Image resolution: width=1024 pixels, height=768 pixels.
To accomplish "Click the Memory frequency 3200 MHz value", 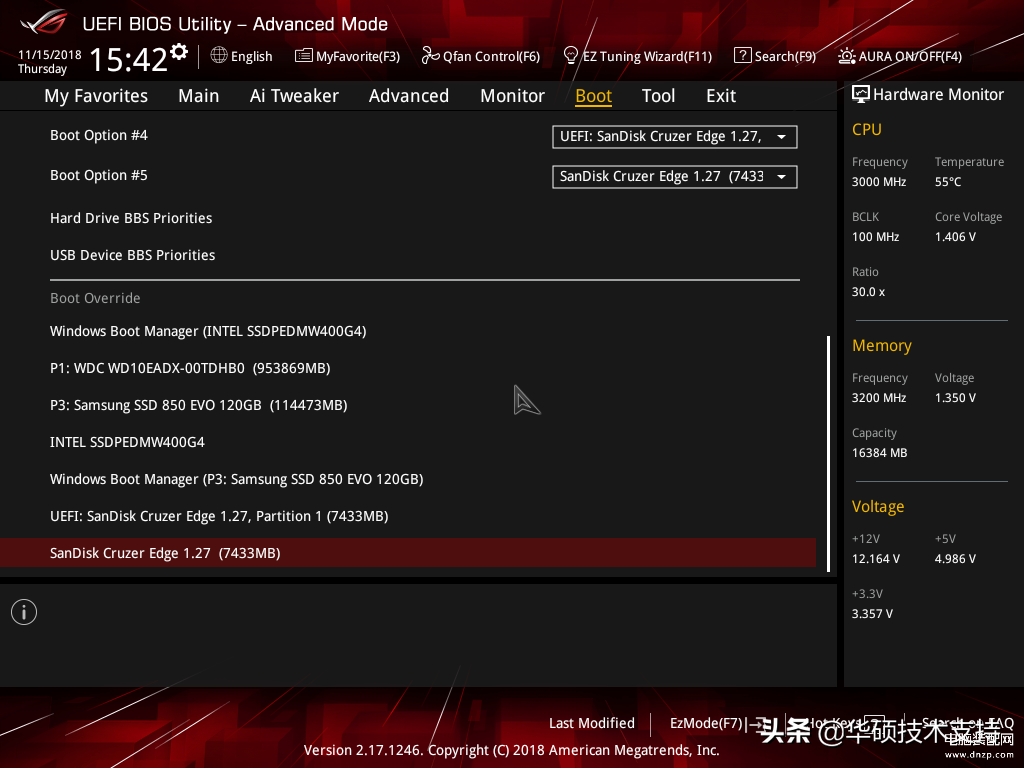I will pyautogui.click(x=879, y=398).
